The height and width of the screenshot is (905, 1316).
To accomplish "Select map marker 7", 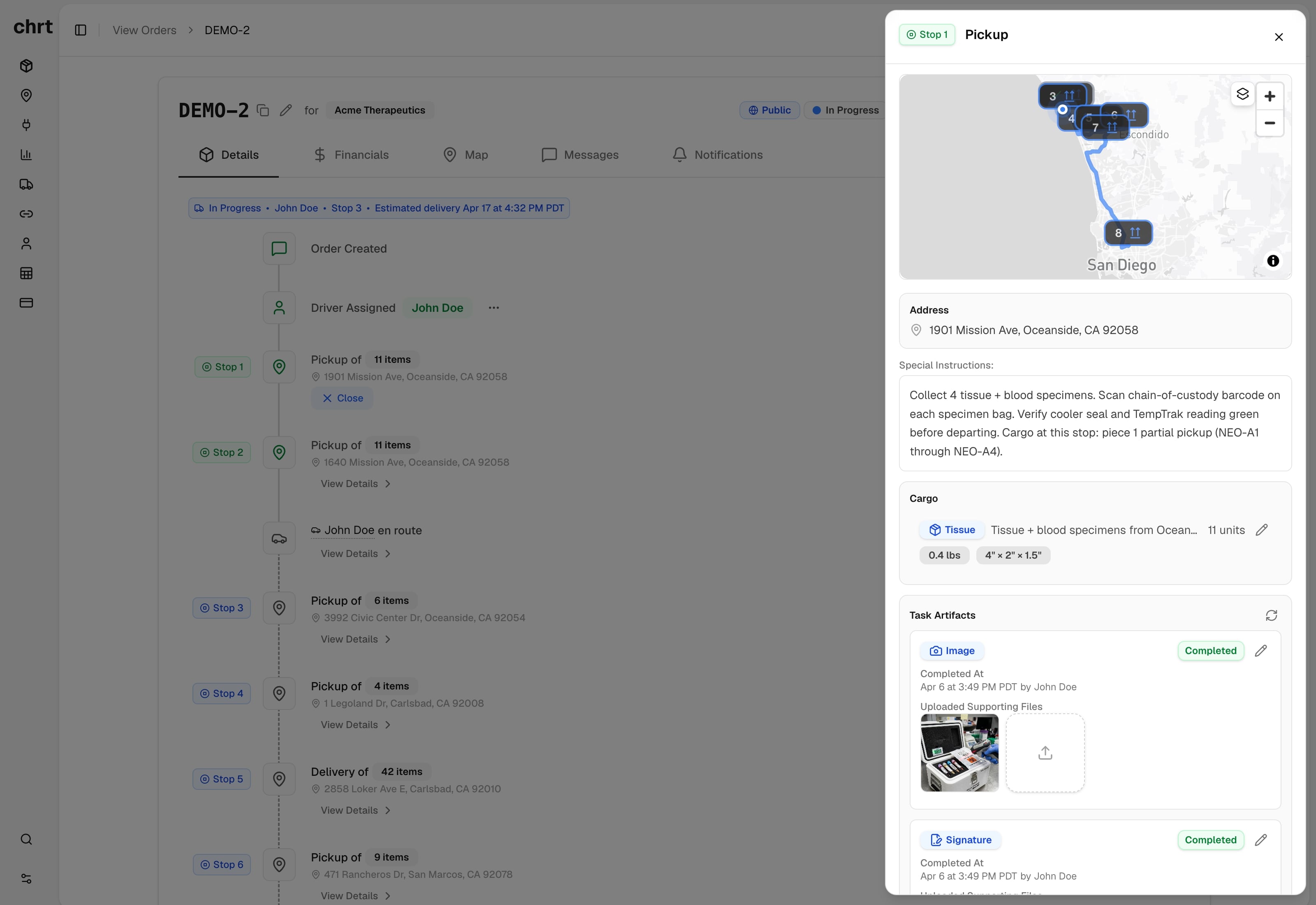I will pos(1105,128).
